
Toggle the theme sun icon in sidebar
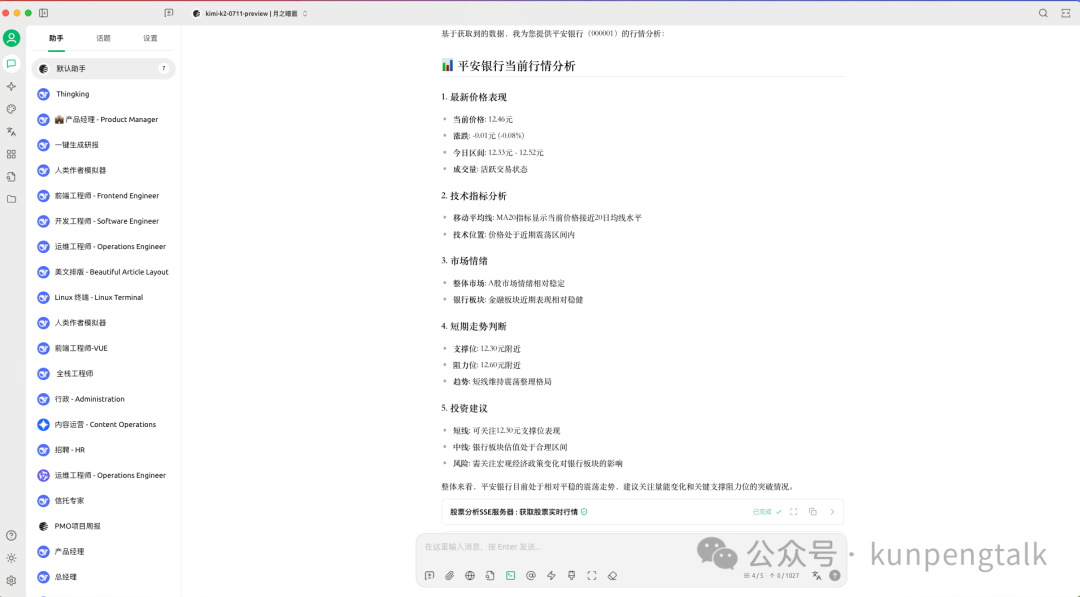(12, 558)
